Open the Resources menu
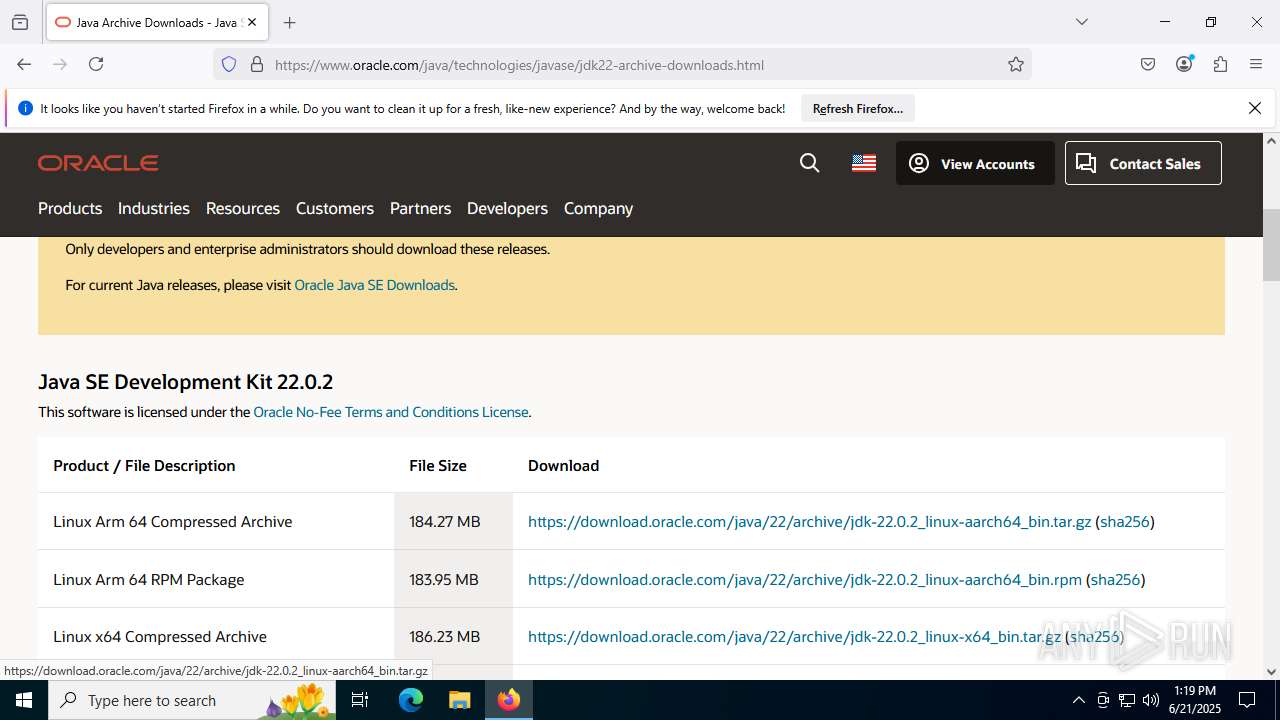The image size is (1280, 720). pyautogui.click(x=243, y=208)
